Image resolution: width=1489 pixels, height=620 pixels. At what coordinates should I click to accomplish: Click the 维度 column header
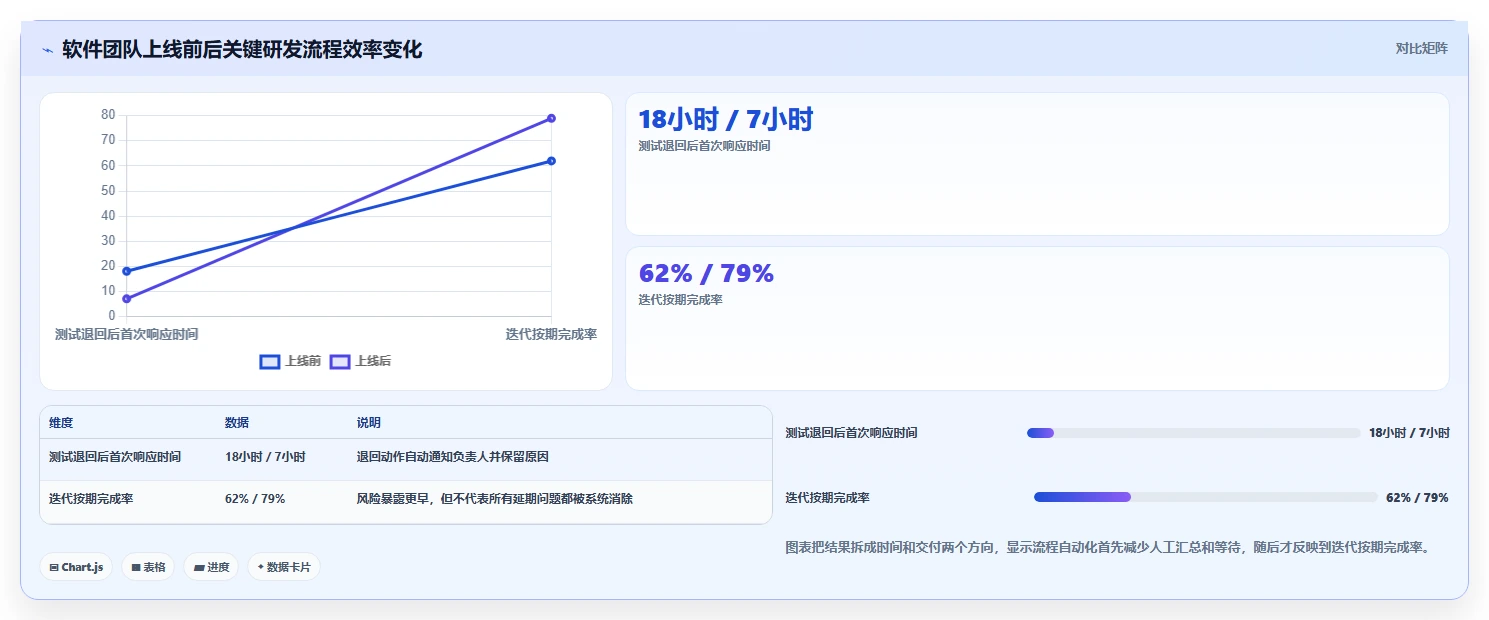pyautogui.click(x=61, y=423)
